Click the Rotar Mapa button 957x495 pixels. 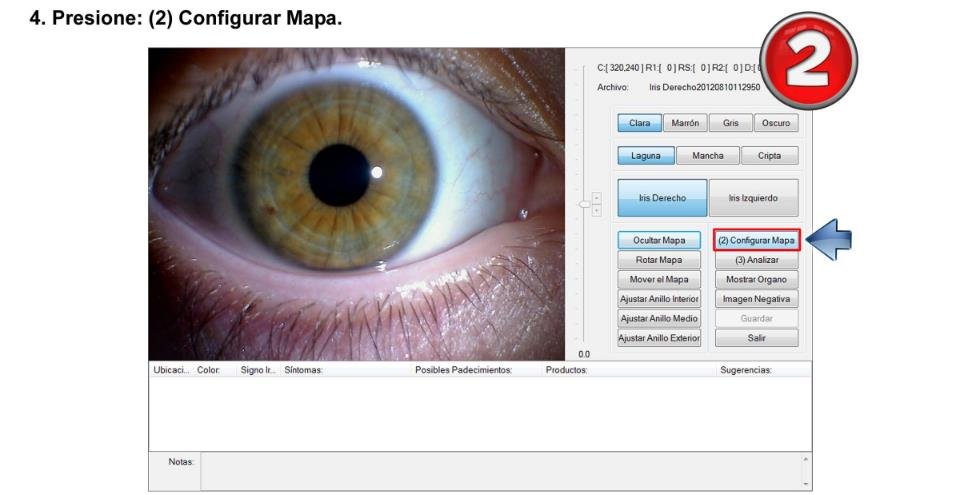coord(659,260)
